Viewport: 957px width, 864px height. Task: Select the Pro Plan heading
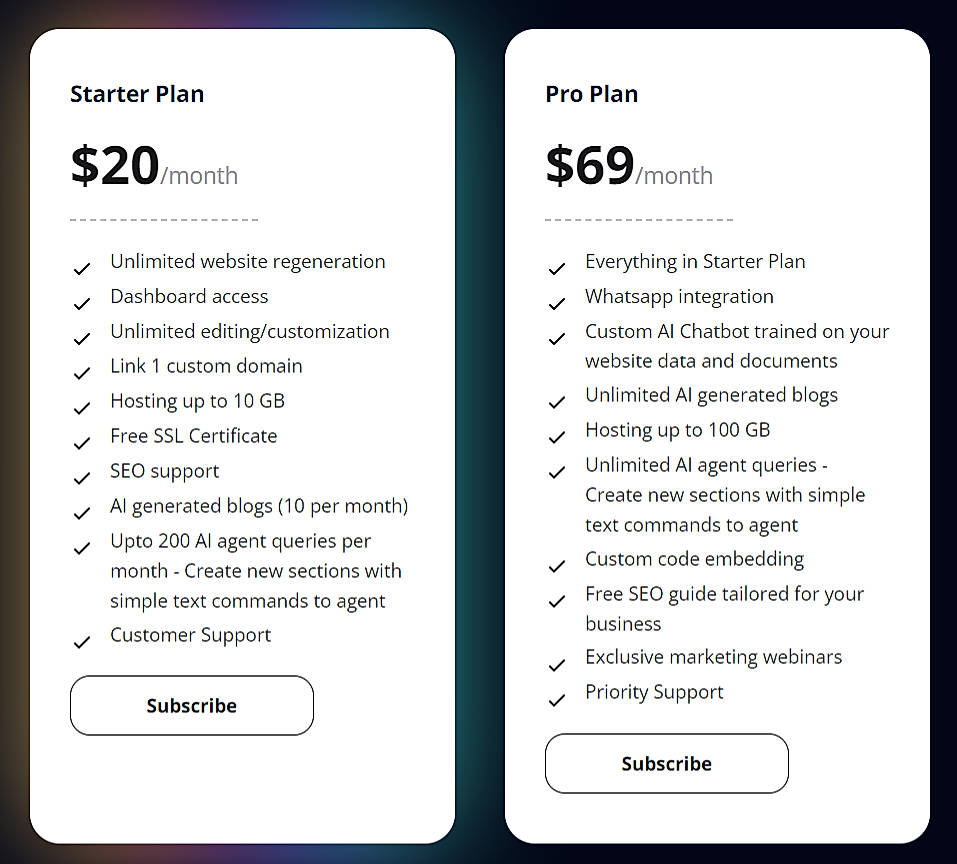[x=591, y=94]
